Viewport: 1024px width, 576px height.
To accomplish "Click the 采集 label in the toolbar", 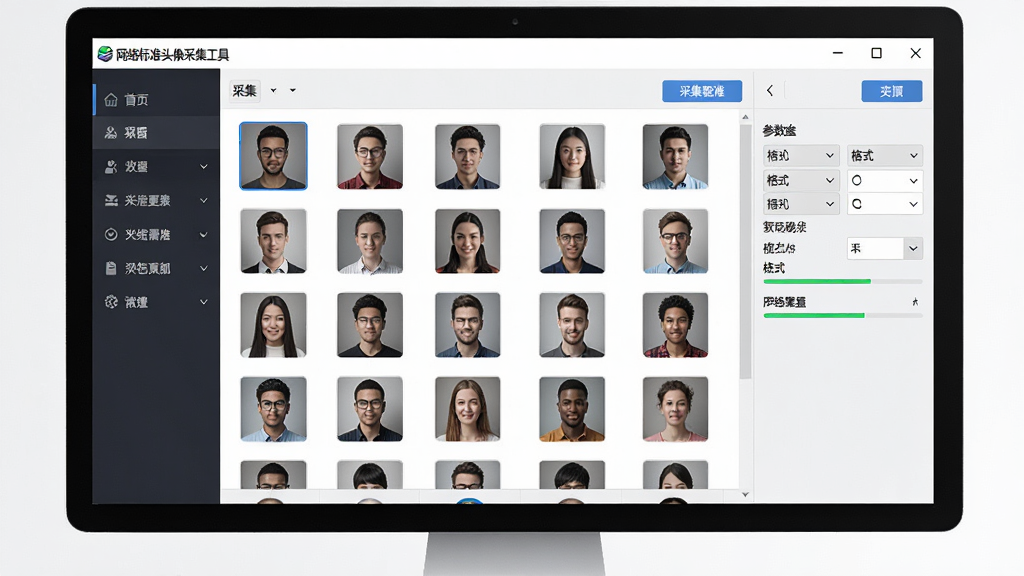I will click(x=245, y=91).
